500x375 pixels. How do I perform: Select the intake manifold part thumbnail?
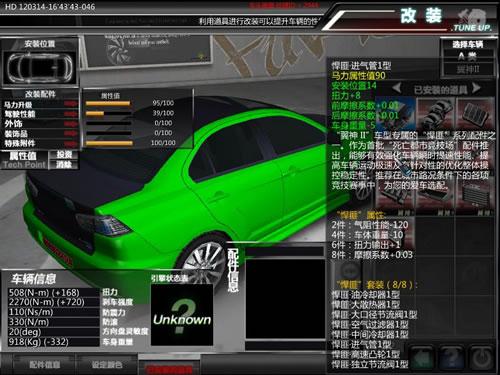(435, 115)
